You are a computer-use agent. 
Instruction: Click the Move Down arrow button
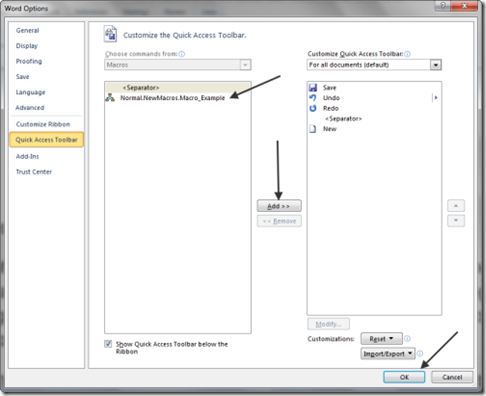coord(456,221)
